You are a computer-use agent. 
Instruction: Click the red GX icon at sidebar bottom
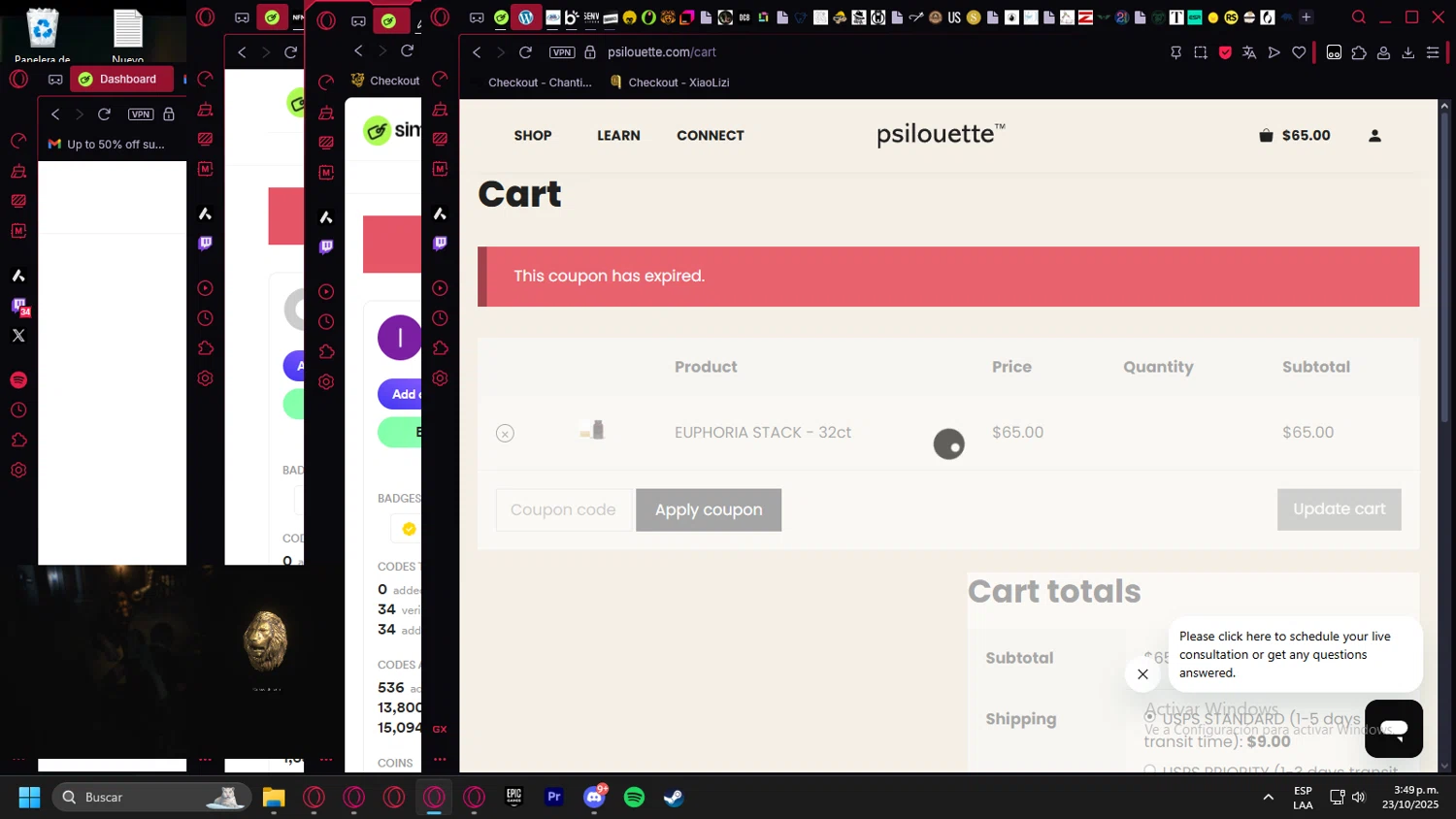click(x=440, y=729)
